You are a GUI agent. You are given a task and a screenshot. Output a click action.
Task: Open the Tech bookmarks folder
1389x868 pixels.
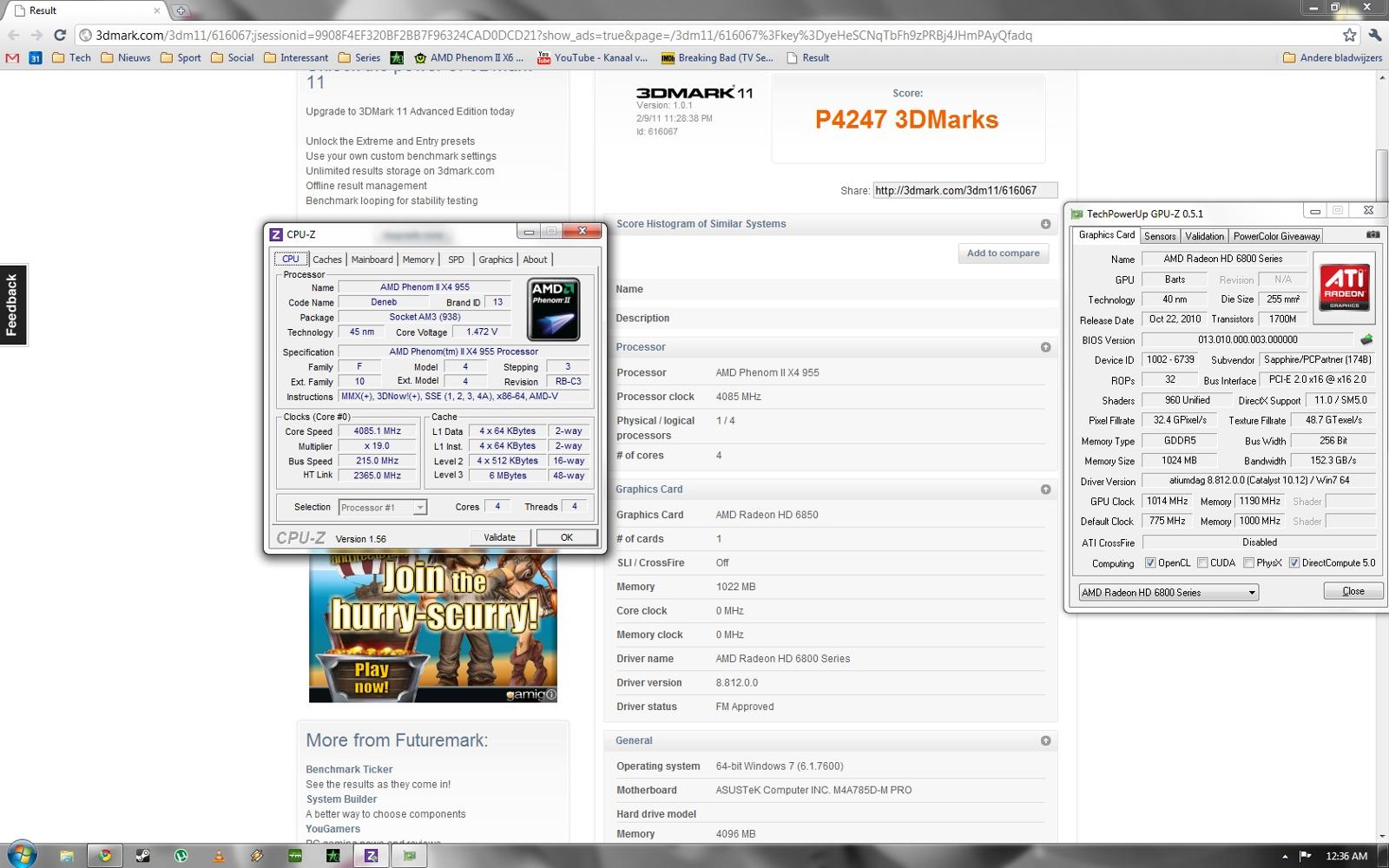(x=71, y=58)
